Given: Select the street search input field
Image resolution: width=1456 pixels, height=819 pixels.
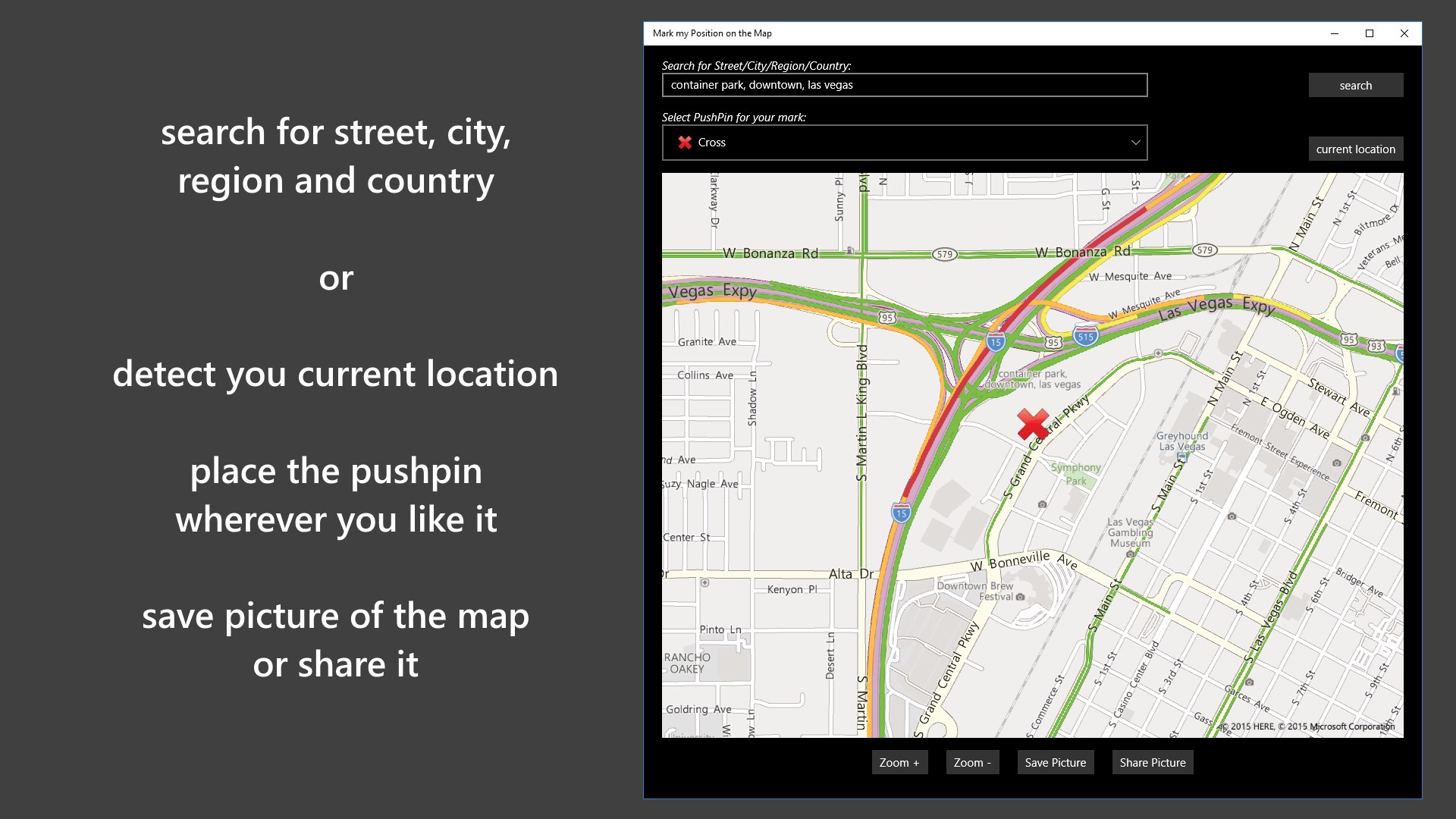Looking at the screenshot, I should pyautogui.click(x=904, y=84).
